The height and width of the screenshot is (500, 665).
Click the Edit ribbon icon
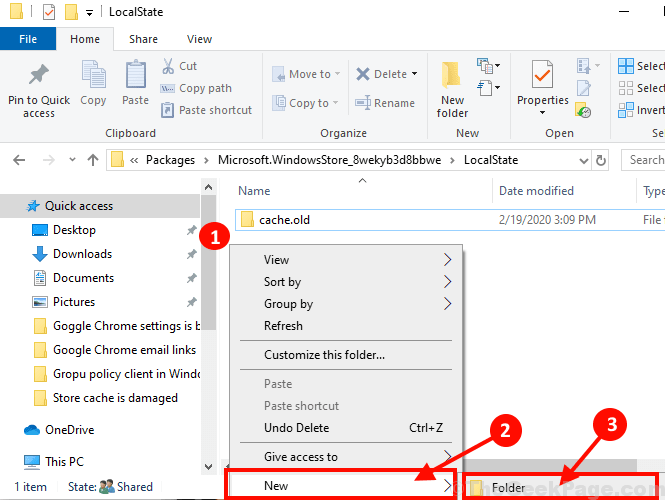584,88
